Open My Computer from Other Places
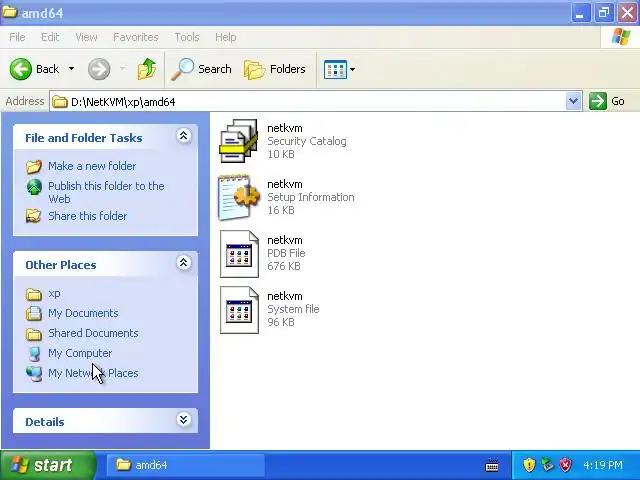Image resolution: width=640 pixels, height=480 pixels. point(80,353)
